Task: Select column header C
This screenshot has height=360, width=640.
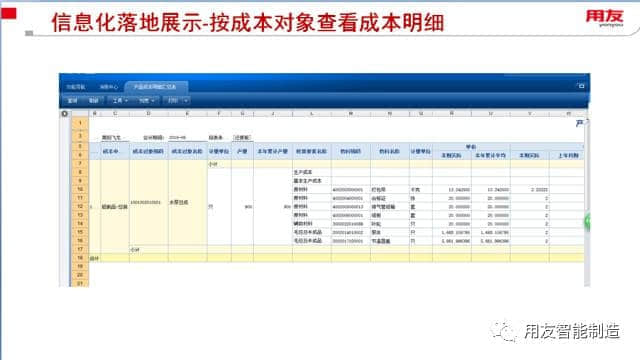Action: click(115, 113)
